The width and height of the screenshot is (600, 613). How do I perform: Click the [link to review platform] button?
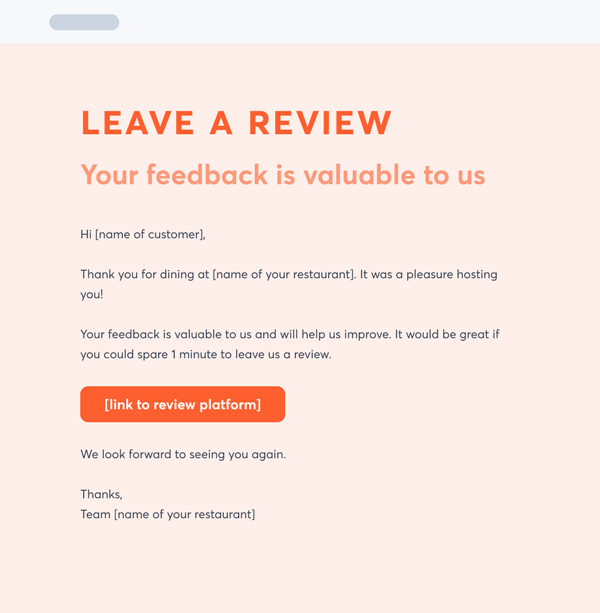coord(182,404)
